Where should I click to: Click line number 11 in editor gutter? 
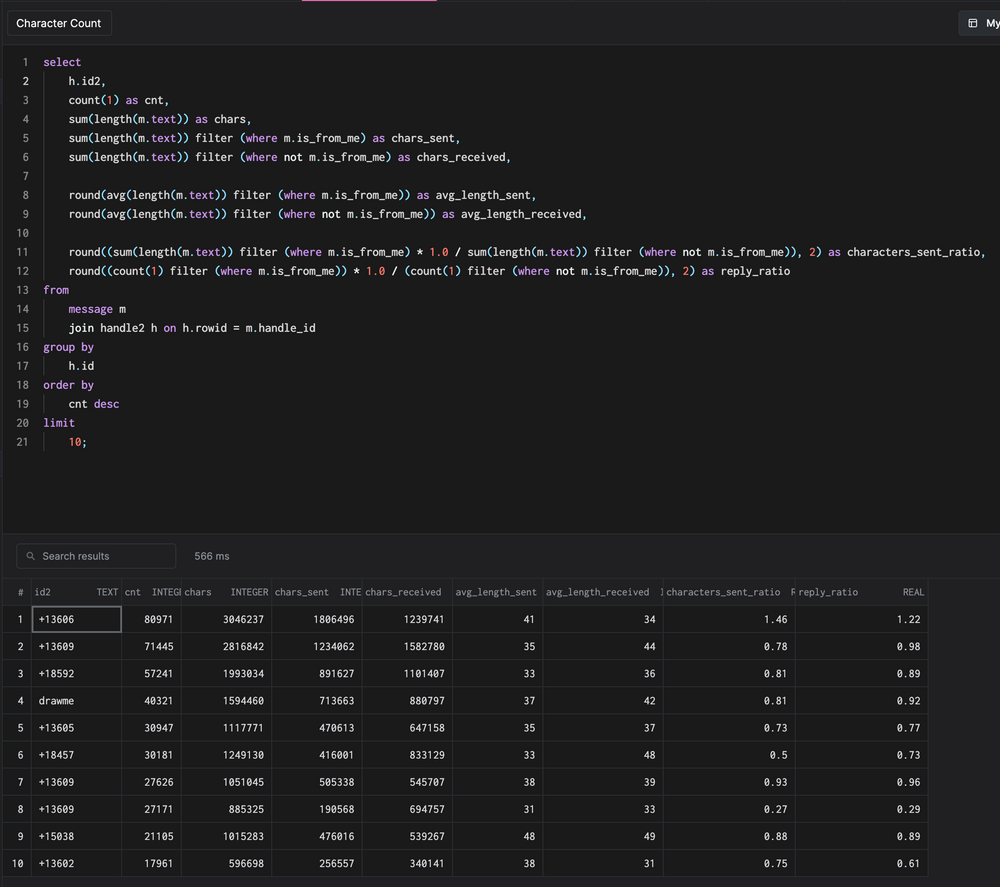(23, 252)
